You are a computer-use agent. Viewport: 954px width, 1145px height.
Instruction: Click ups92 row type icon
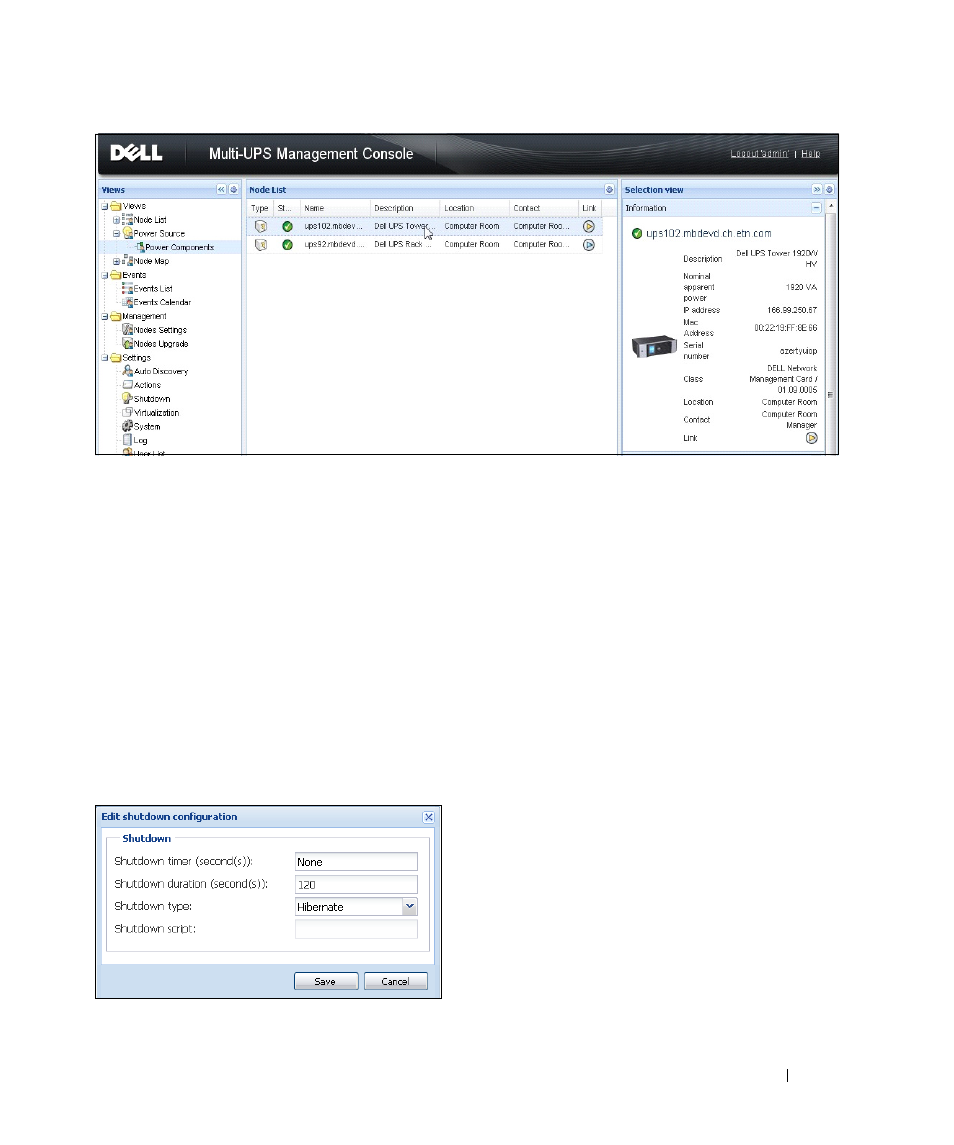pyautogui.click(x=261, y=245)
